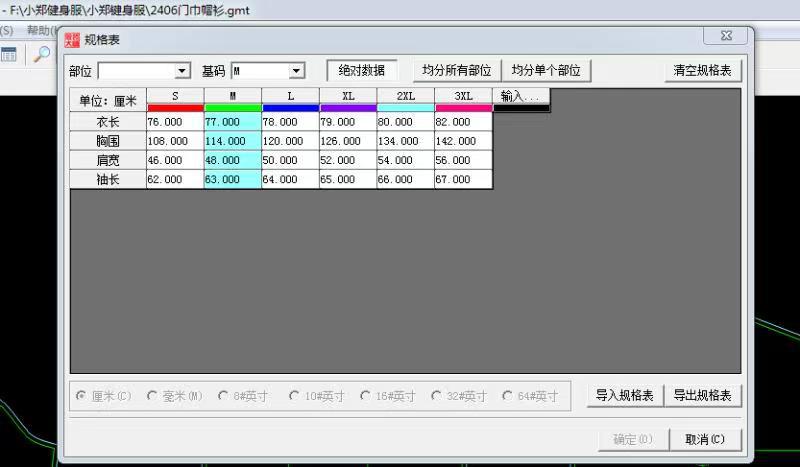Select the 肩宽 row header
The image size is (800, 467).
coord(108,160)
